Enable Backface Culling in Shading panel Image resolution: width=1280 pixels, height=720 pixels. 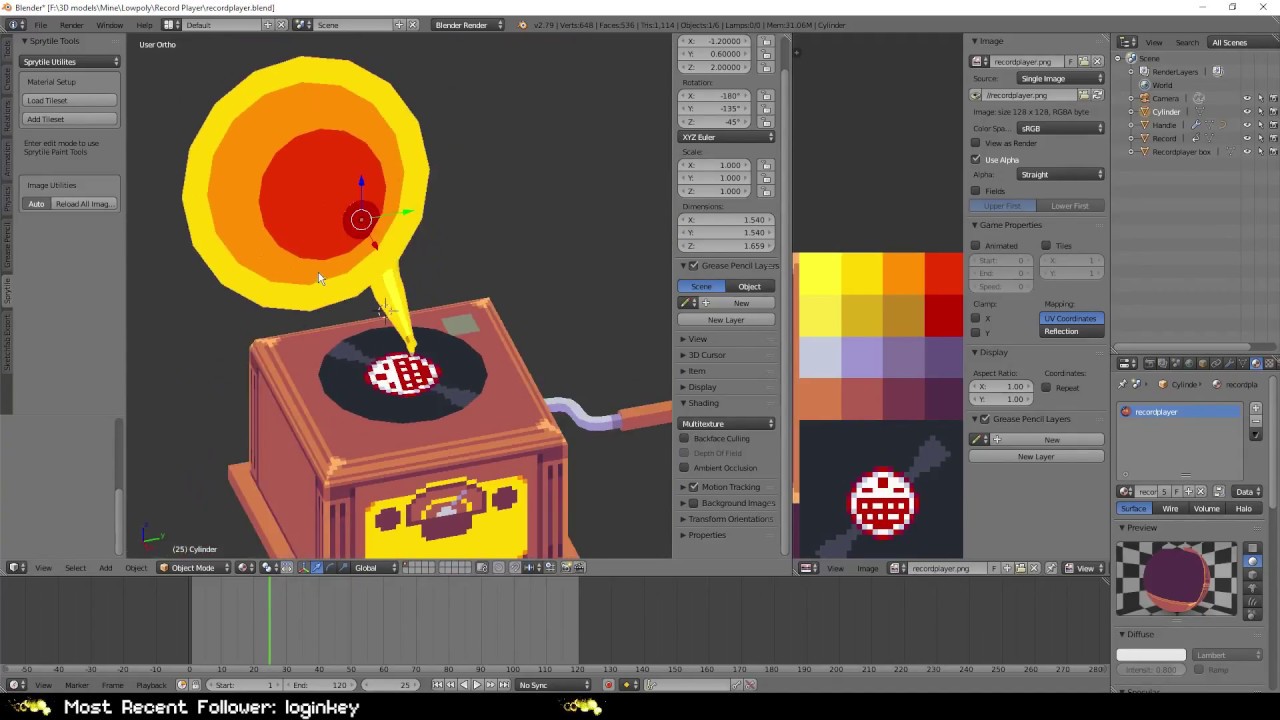point(684,438)
